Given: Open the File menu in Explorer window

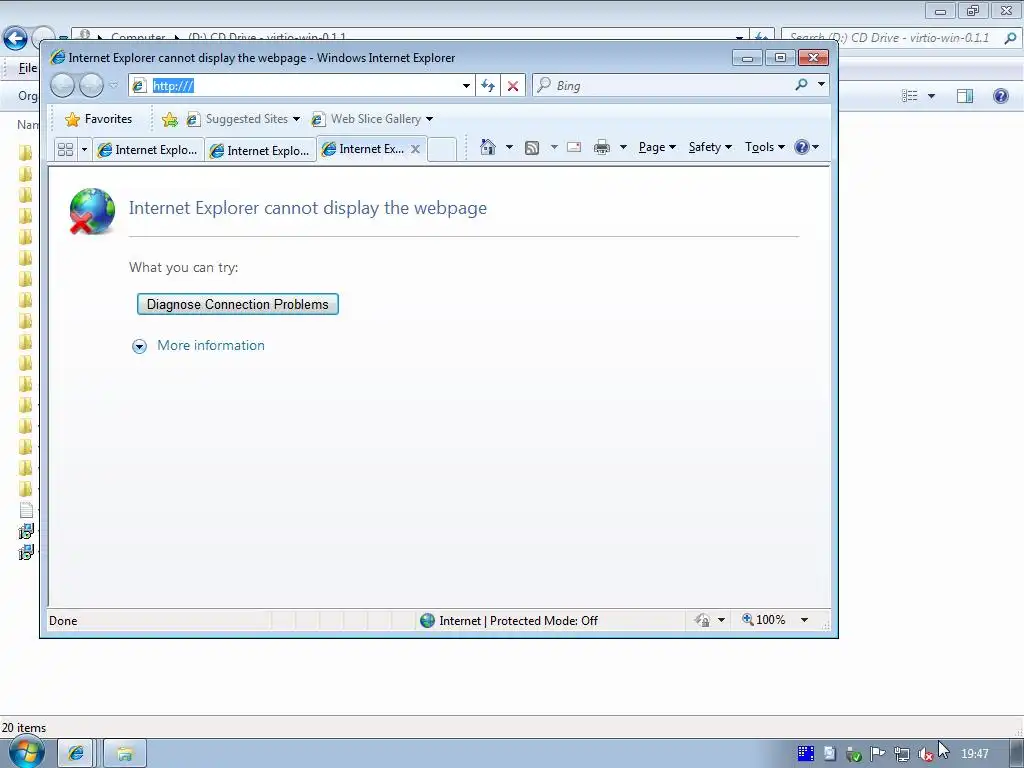Looking at the screenshot, I should tap(28, 68).
